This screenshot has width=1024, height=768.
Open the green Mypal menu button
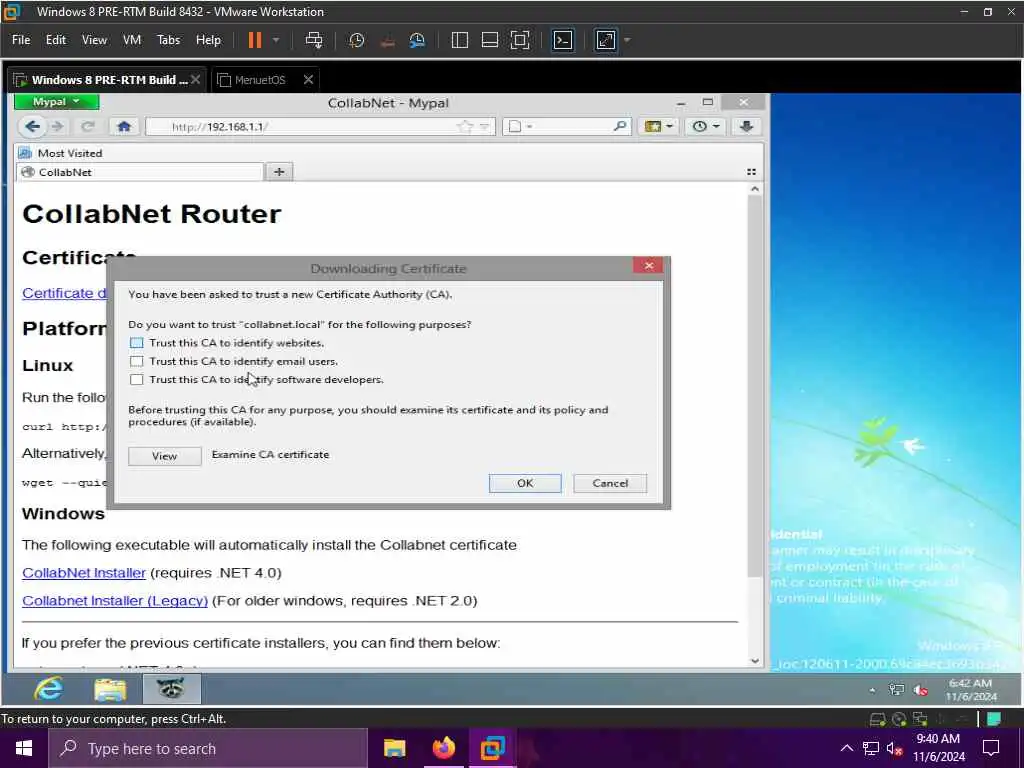(x=56, y=102)
